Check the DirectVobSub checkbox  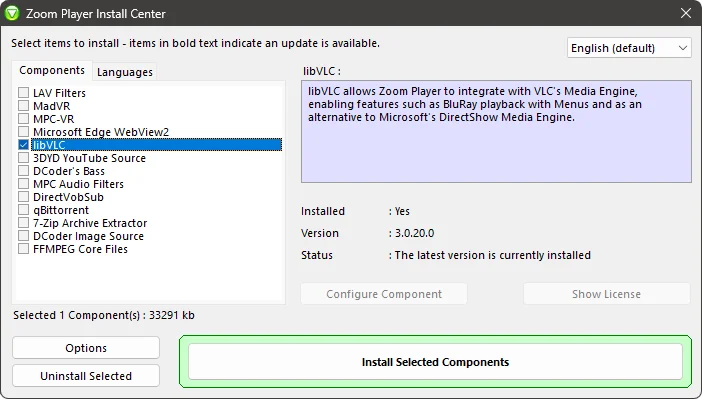coord(23,197)
